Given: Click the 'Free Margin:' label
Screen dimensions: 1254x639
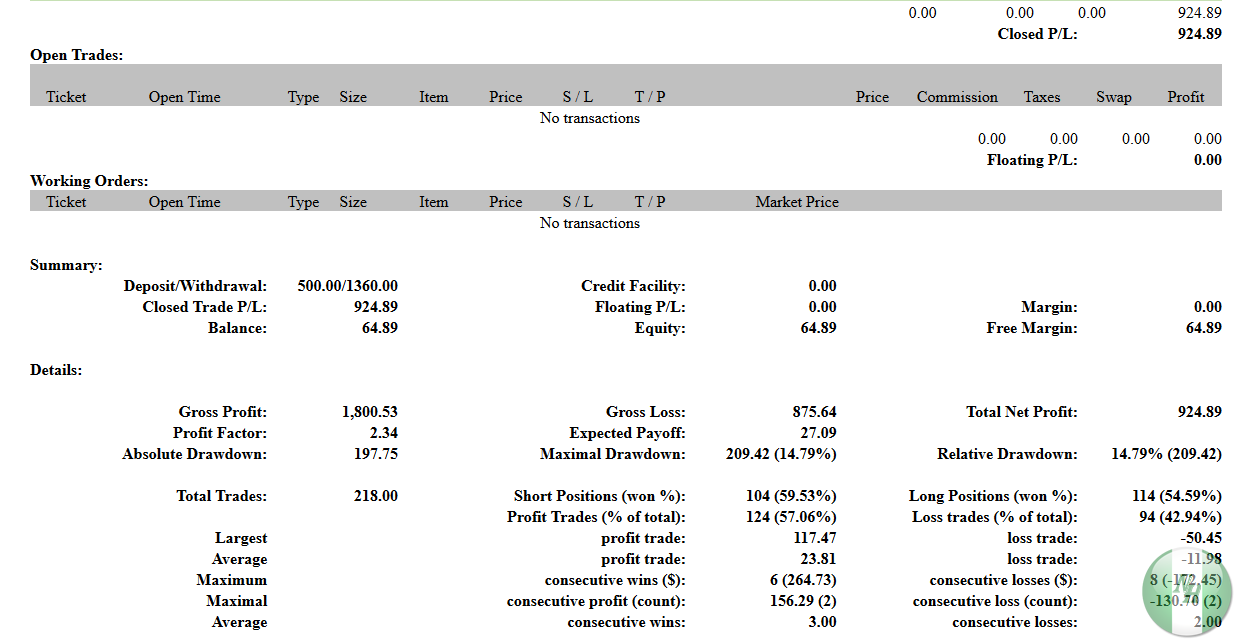Looking at the screenshot, I should pos(1032,328).
